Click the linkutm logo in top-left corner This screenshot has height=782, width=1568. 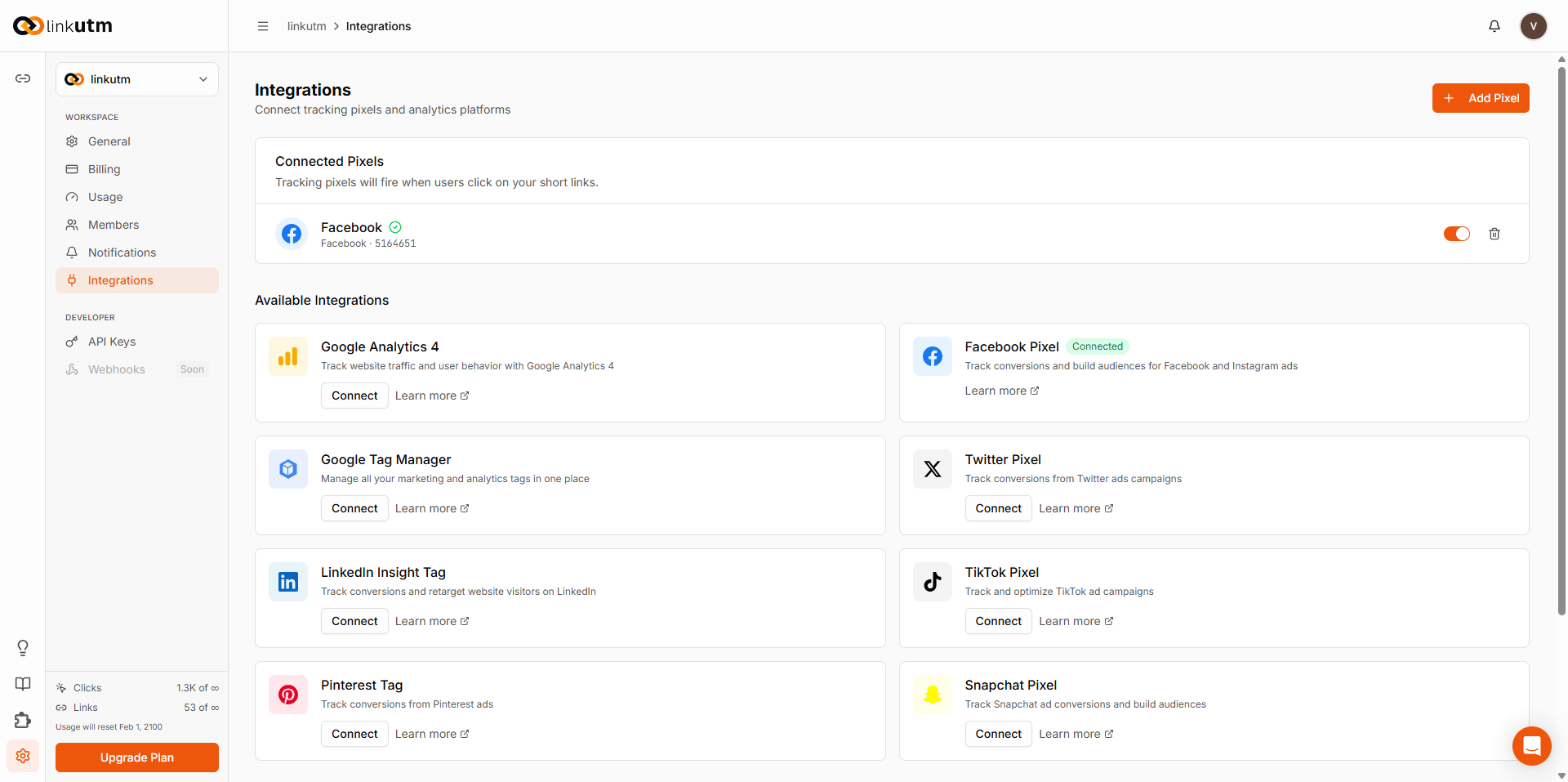(63, 26)
